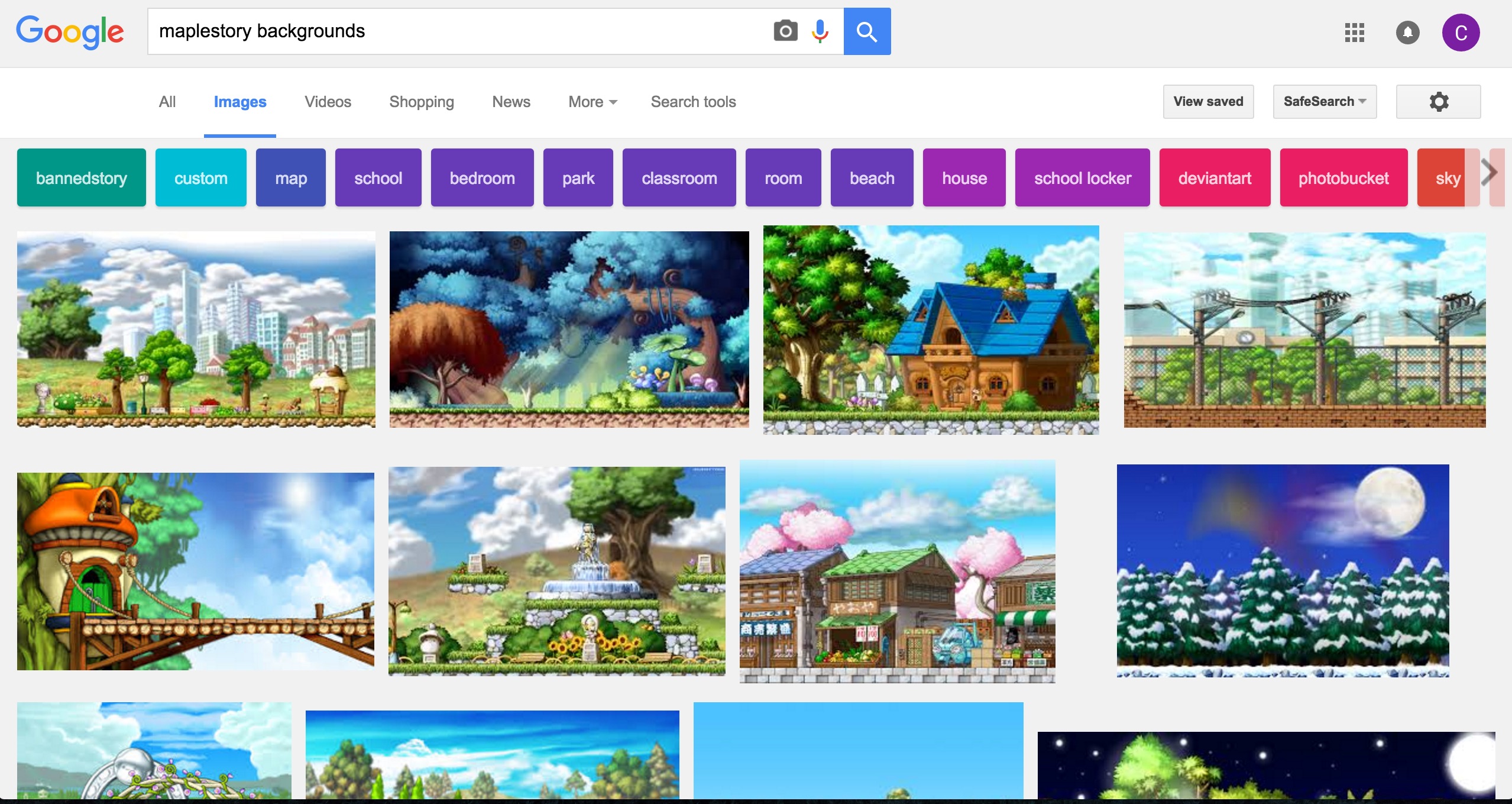The image size is (1512, 804).
Task: Open starry night tree image
Action: pyautogui.click(x=1267, y=766)
